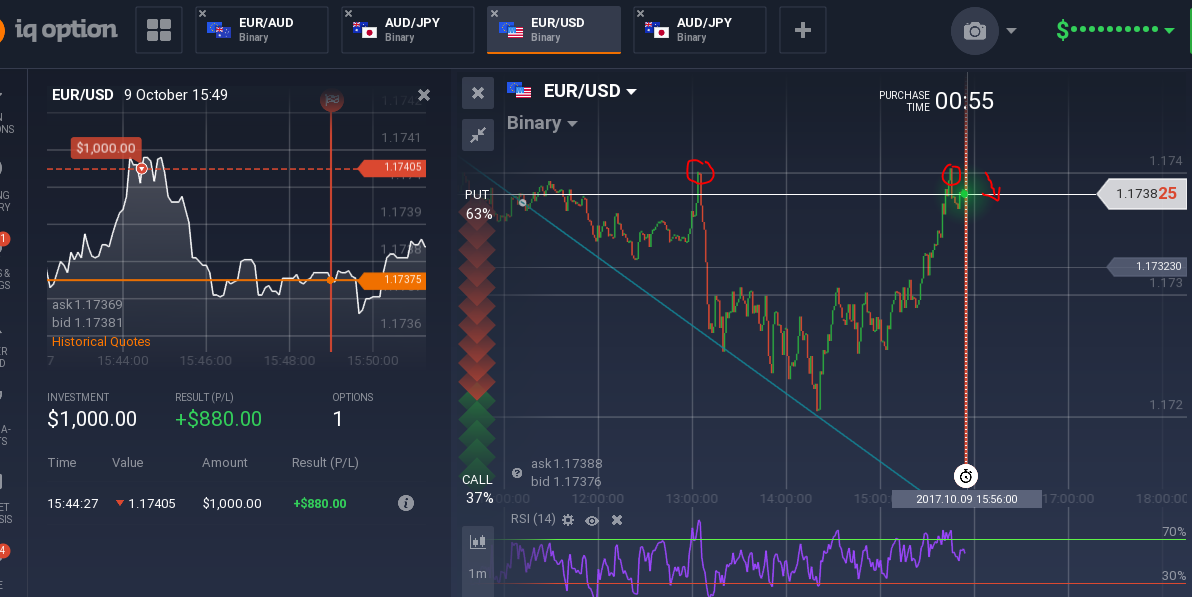Switch to the EUR/AUD Binary tab

(x=262, y=30)
